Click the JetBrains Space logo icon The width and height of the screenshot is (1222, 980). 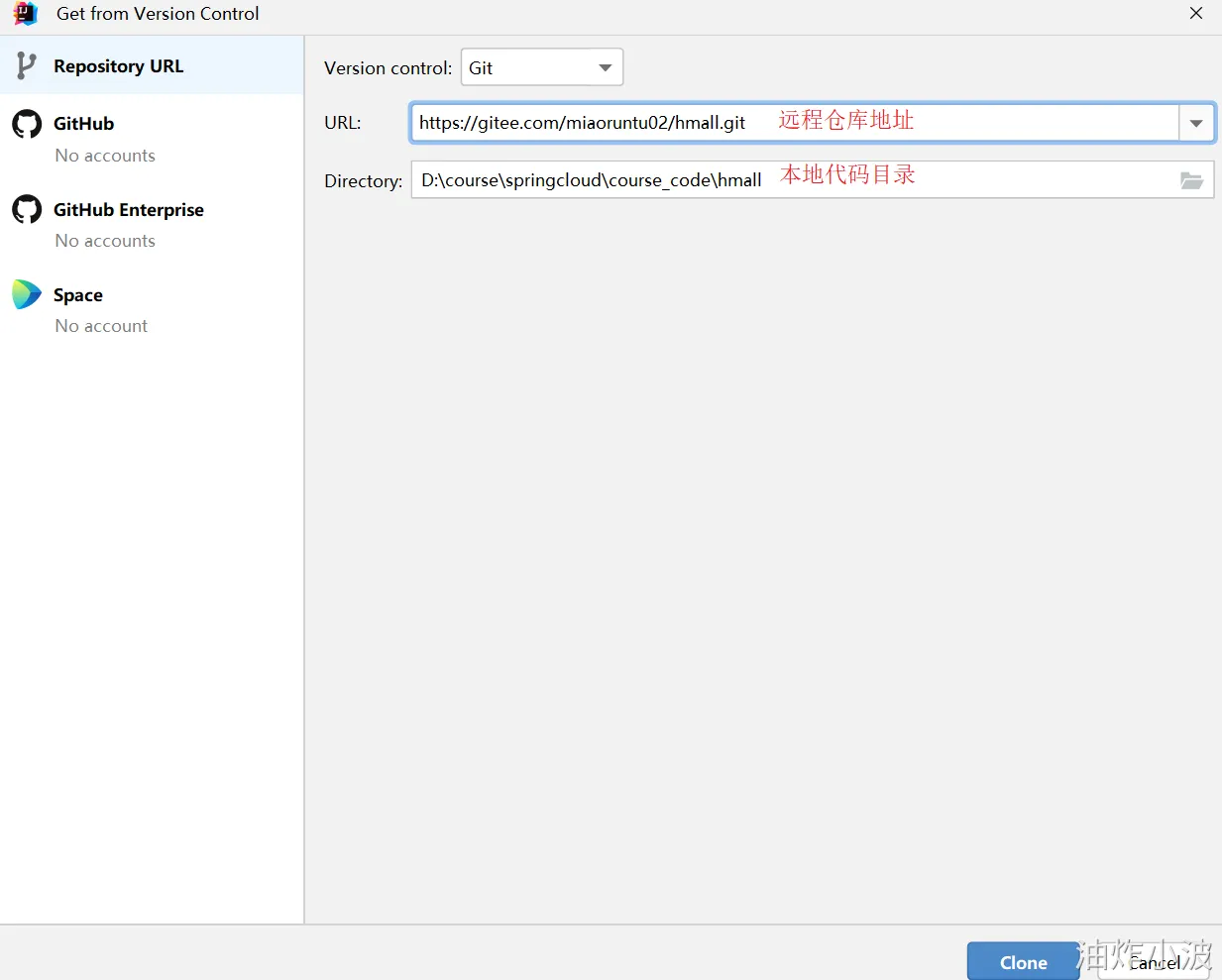point(27,294)
